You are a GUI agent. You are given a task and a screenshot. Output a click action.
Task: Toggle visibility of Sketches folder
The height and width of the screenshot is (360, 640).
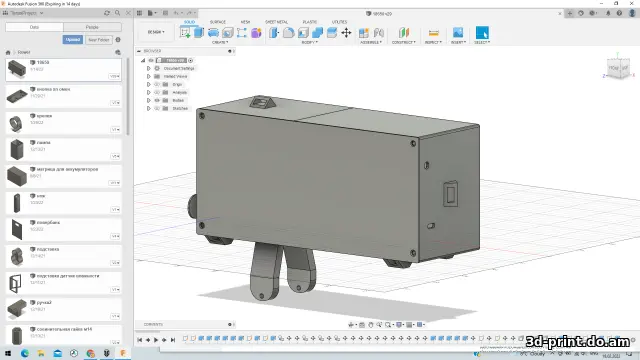157,109
